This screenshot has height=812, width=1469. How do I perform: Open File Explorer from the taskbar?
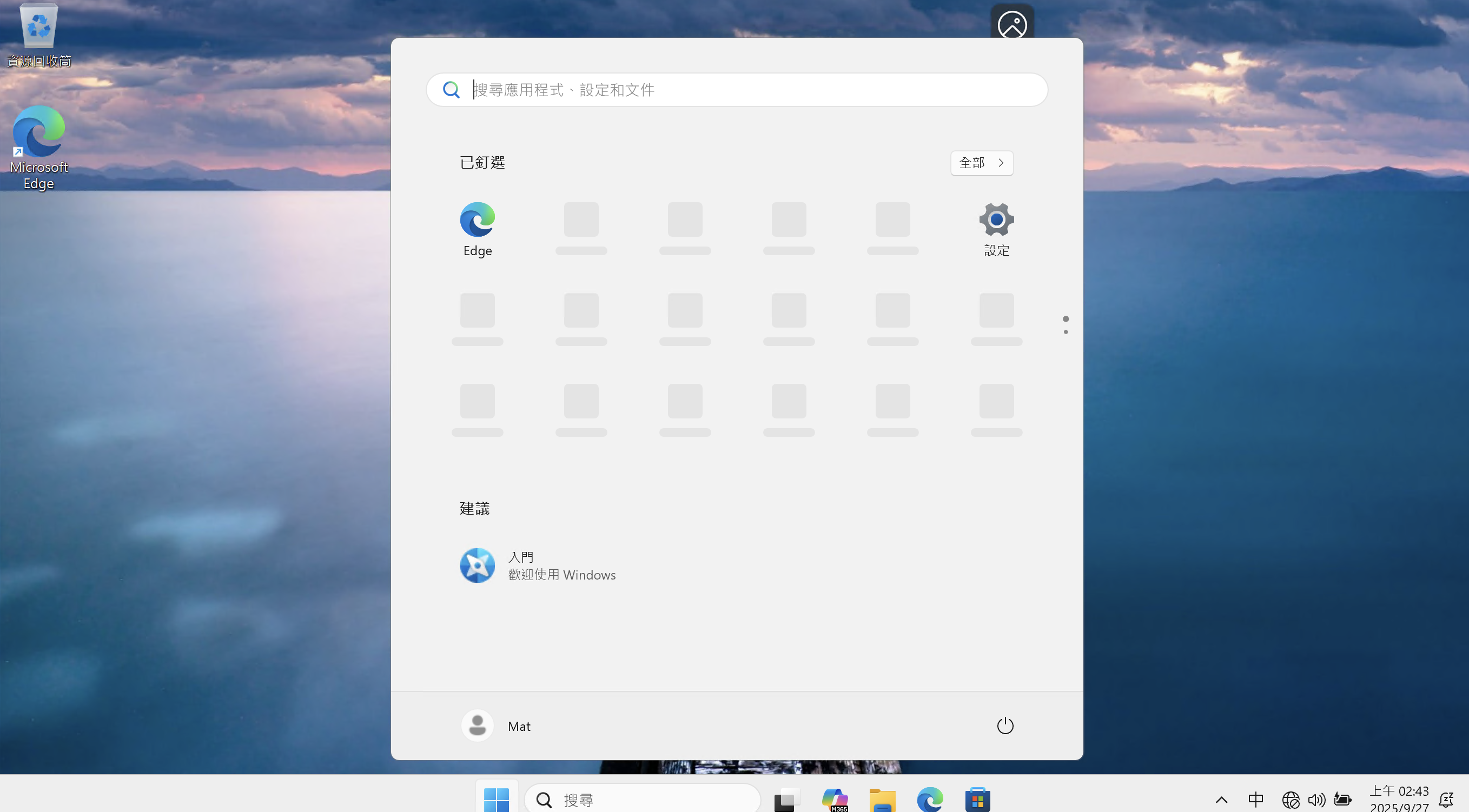point(882,799)
